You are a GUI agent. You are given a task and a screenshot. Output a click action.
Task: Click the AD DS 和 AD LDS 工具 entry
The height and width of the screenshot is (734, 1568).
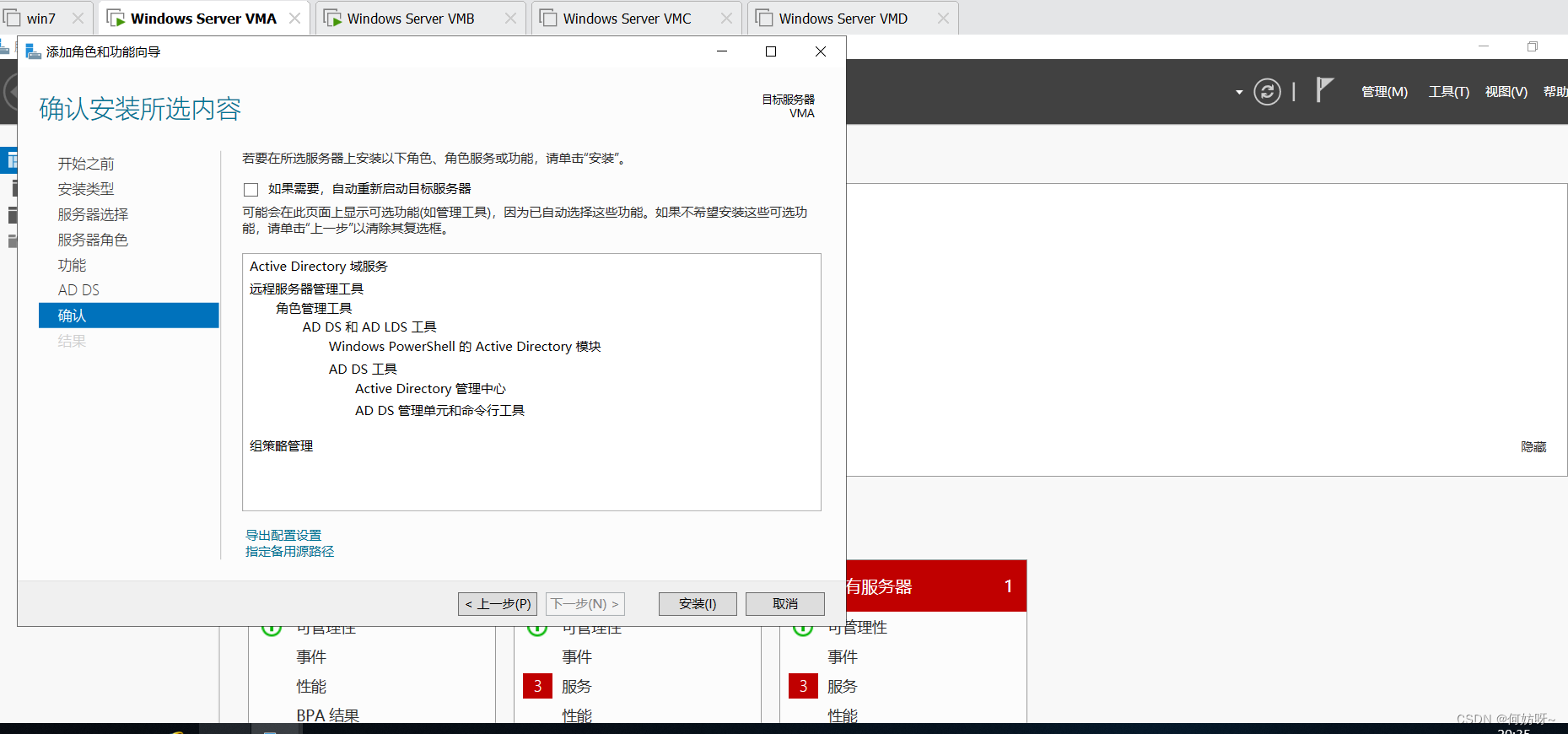pyautogui.click(x=369, y=327)
